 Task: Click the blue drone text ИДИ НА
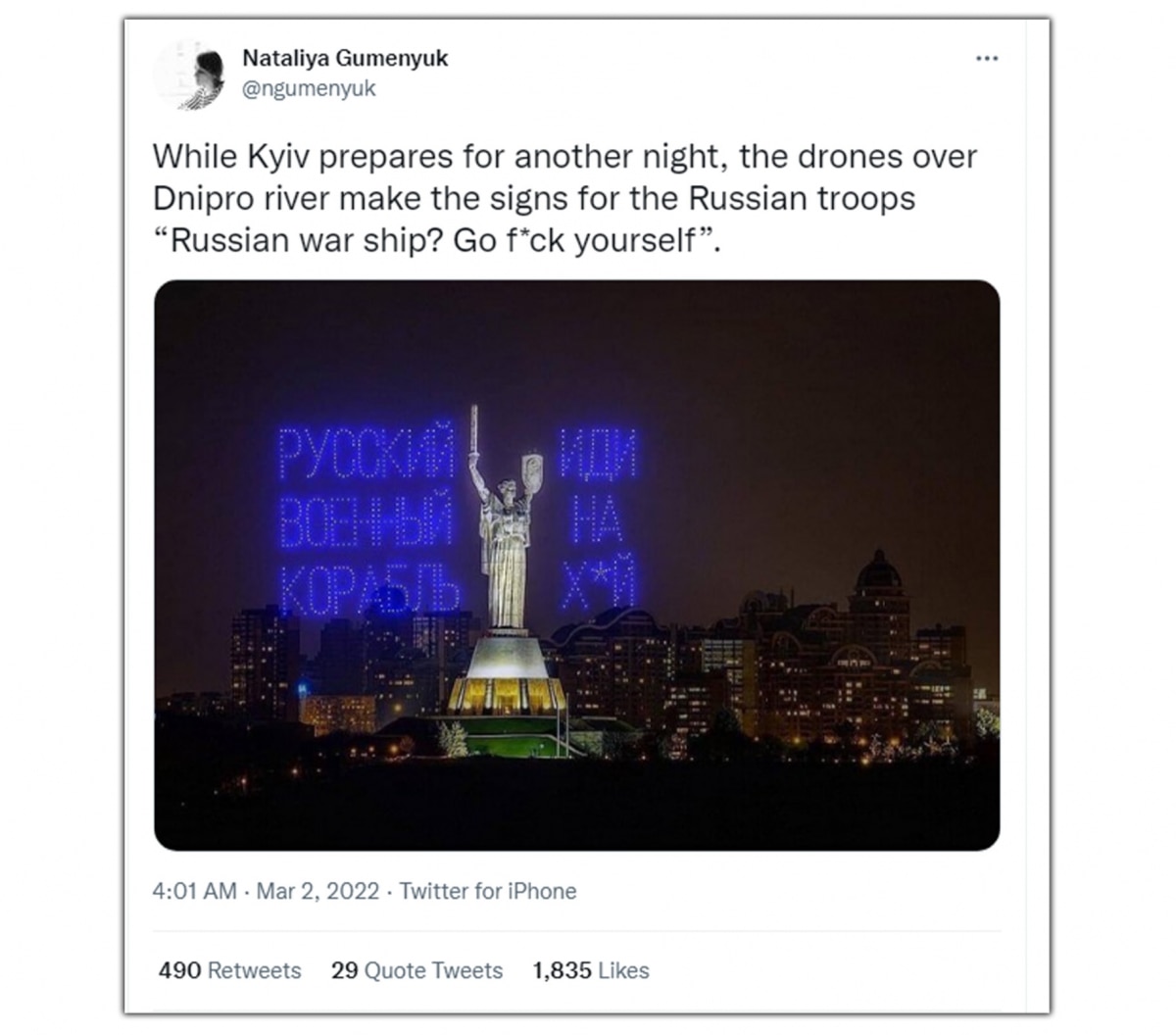tap(599, 492)
